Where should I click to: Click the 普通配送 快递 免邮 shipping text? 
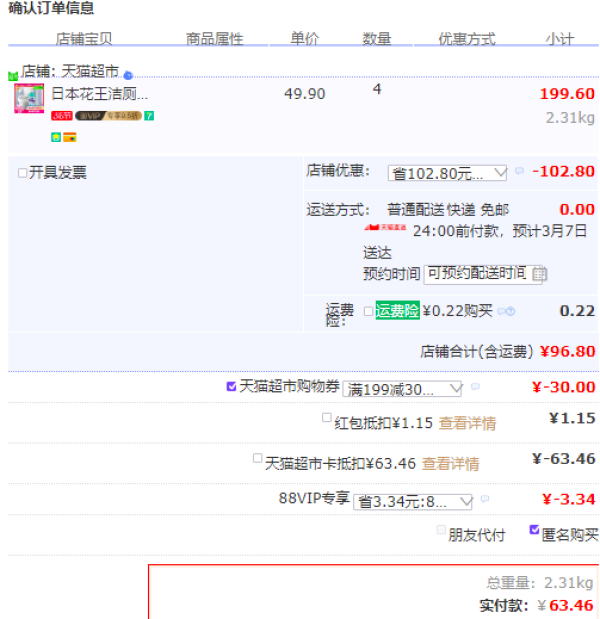click(448, 210)
